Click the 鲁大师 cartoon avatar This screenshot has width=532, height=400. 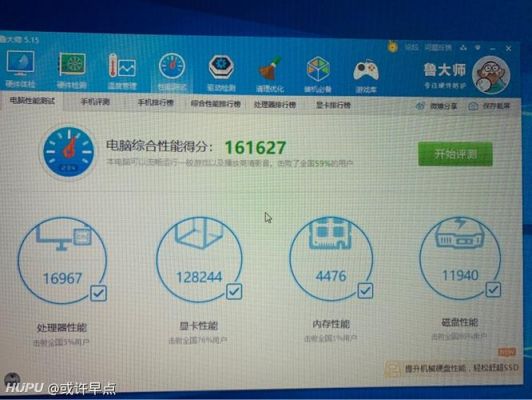[x=491, y=75]
